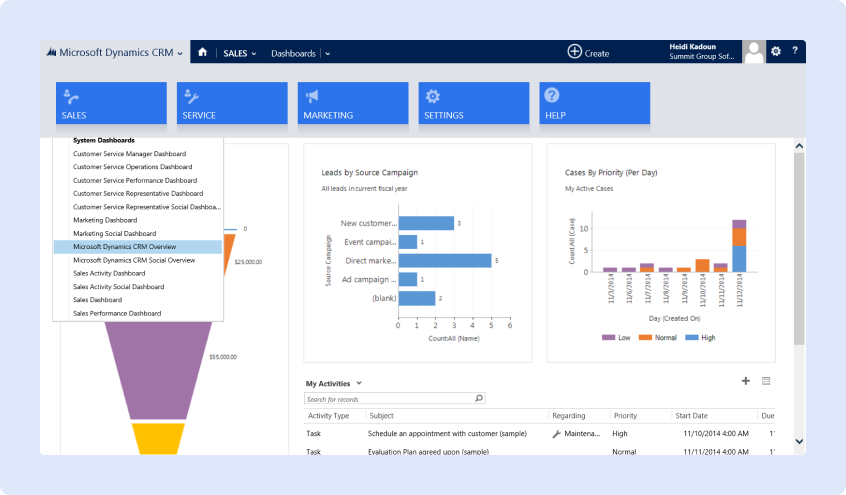Select Marketing Dashboard entry
This screenshot has height=495, width=846.
[x=105, y=220]
